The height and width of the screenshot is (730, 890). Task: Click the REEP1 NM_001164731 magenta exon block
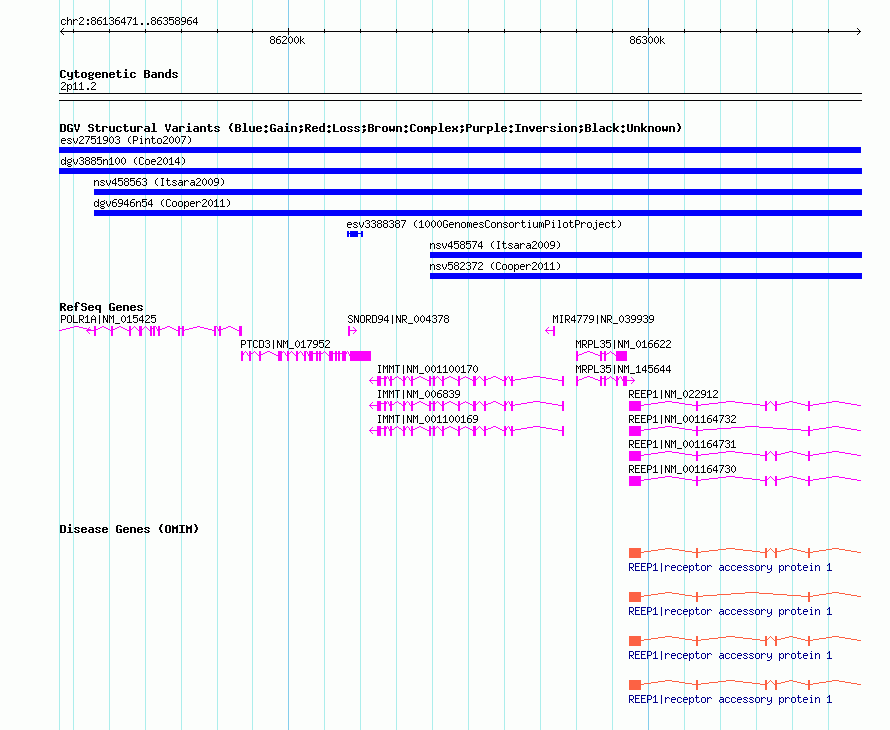635,456
